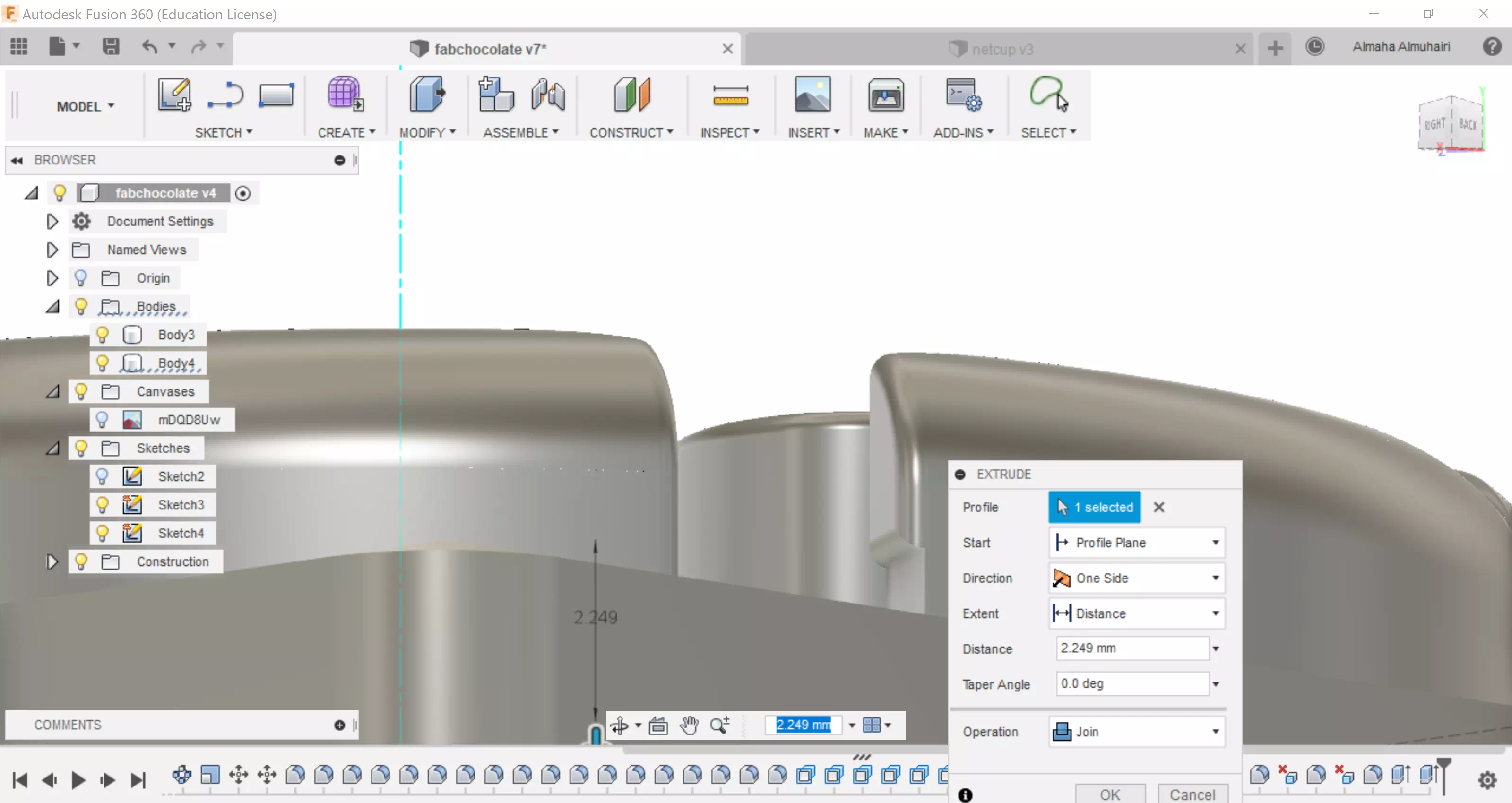Screen dimensions: 1512x803
Task: Select the Measure ruler icon in Inspect
Action: click(730, 95)
